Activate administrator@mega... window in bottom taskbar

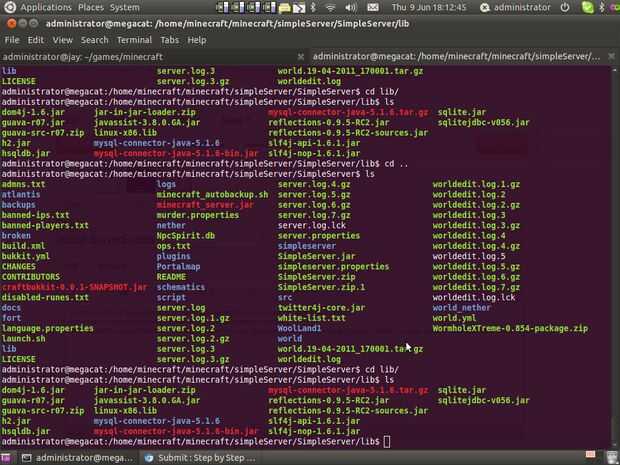(x=77, y=458)
